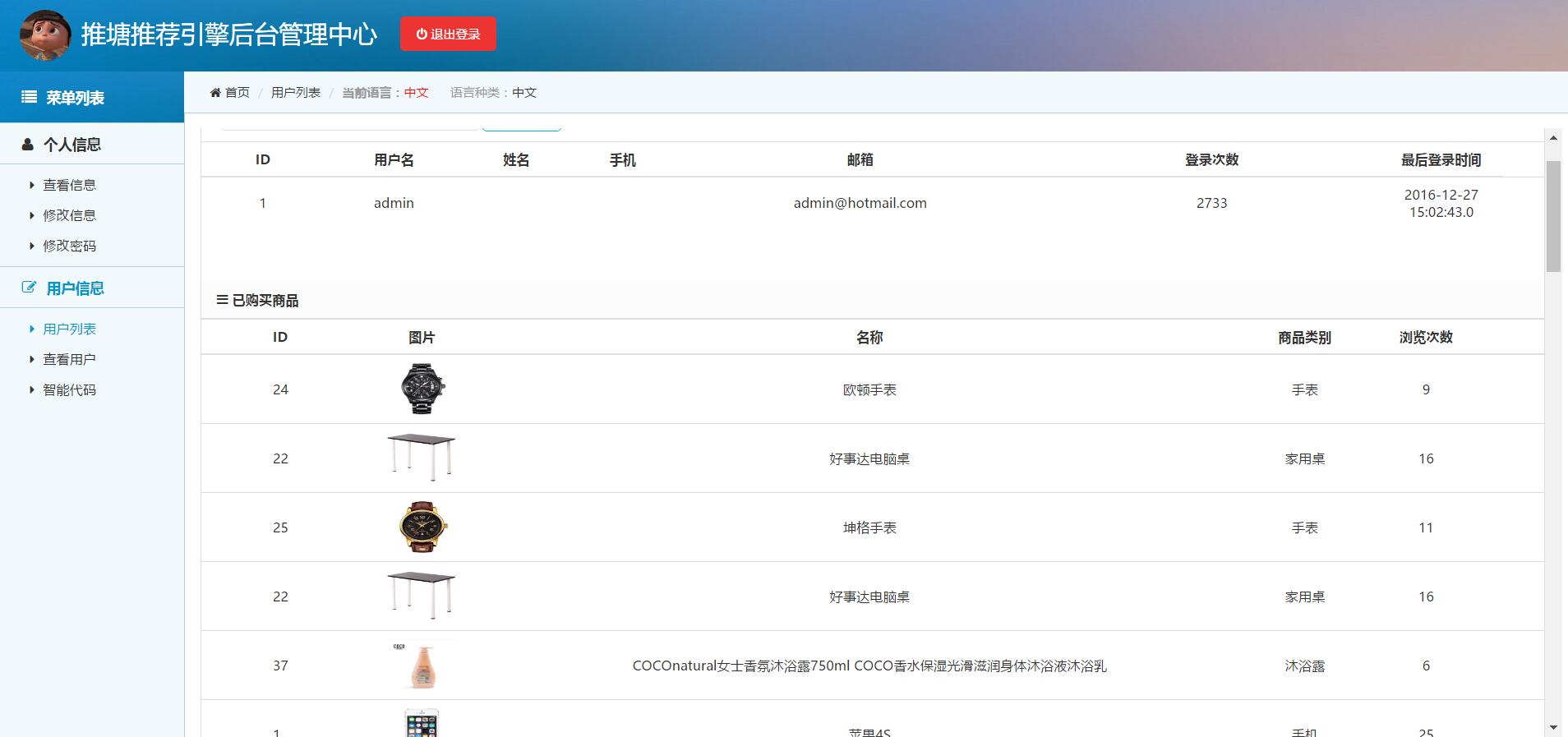Screen dimensions: 1568x737
Task: Open 修改密码 in sidebar
Action: coord(69,246)
